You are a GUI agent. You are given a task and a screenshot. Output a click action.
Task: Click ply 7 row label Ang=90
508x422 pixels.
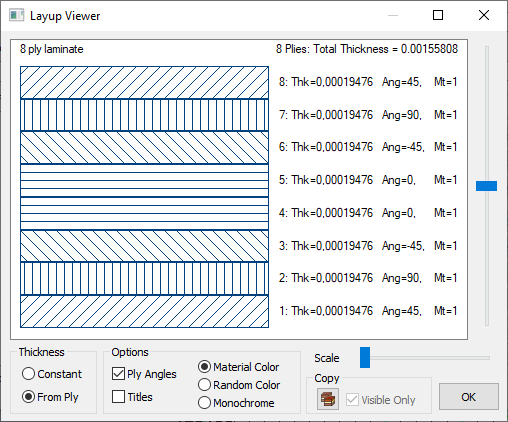(402, 115)
